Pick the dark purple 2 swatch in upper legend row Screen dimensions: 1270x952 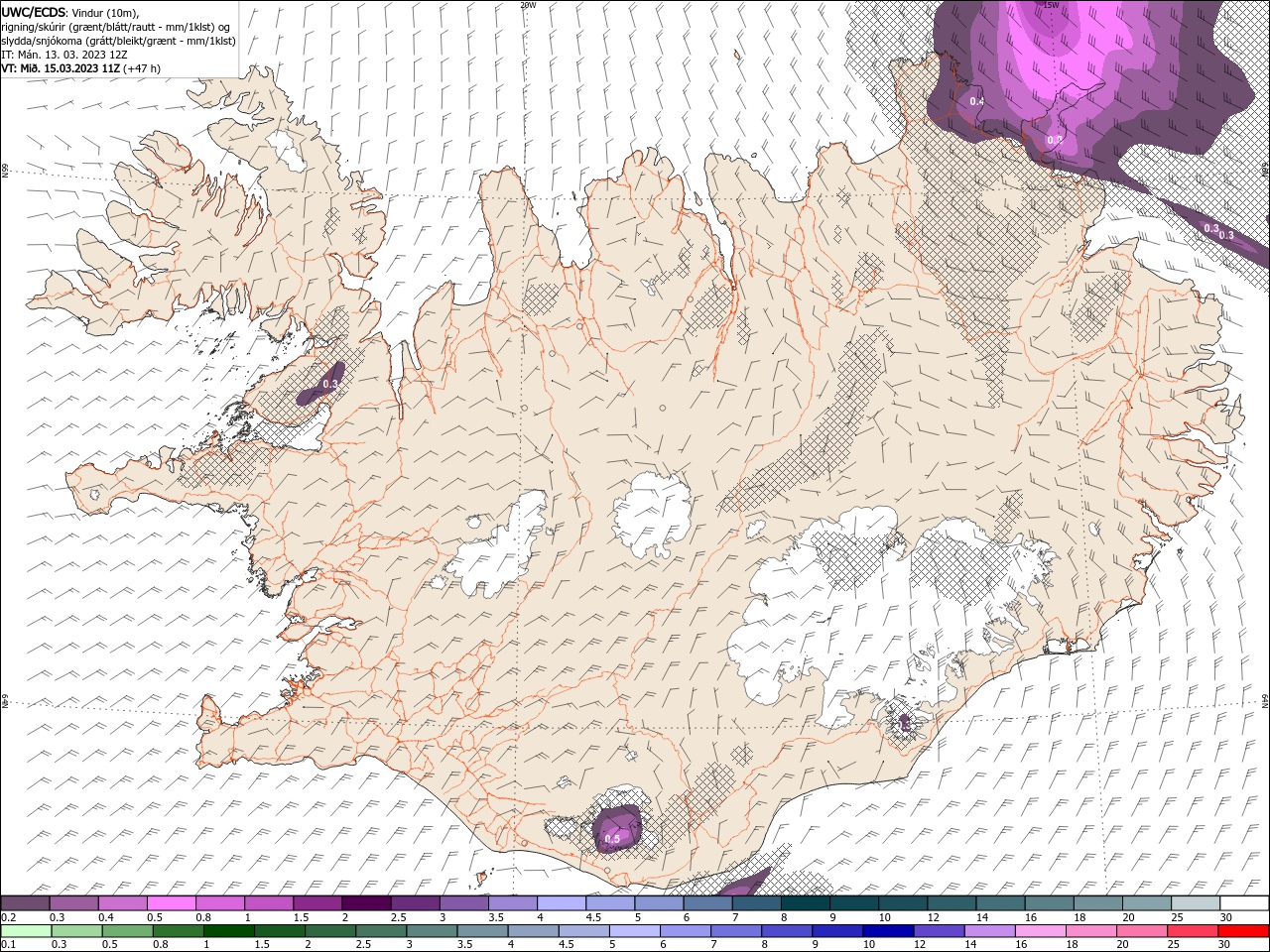coord(365,903)
